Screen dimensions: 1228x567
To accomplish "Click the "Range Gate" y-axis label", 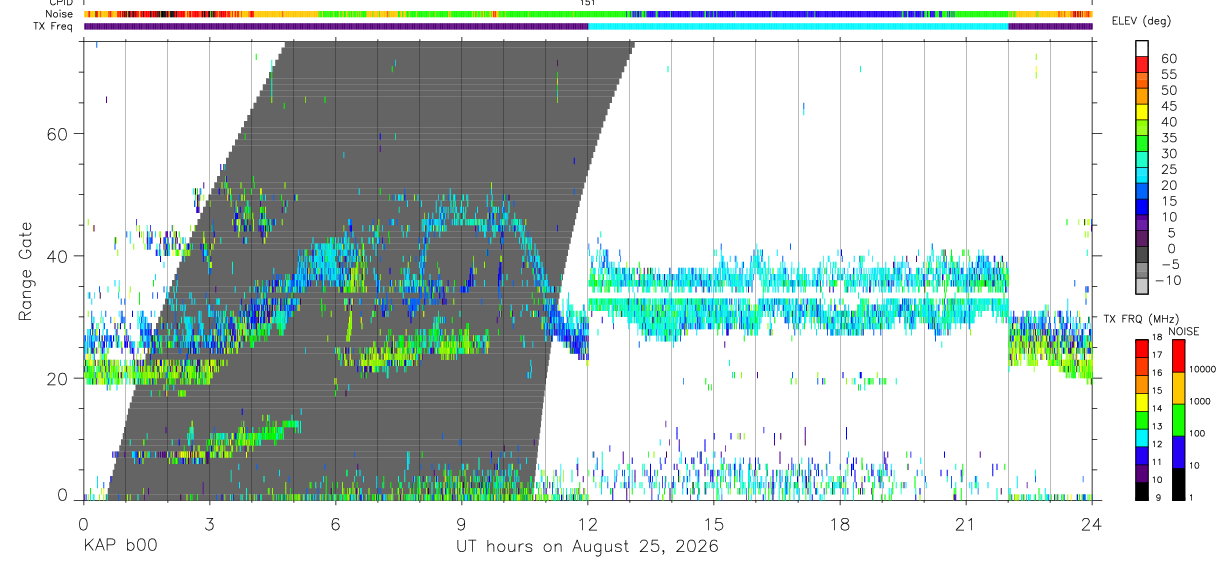I will point(27,272).
